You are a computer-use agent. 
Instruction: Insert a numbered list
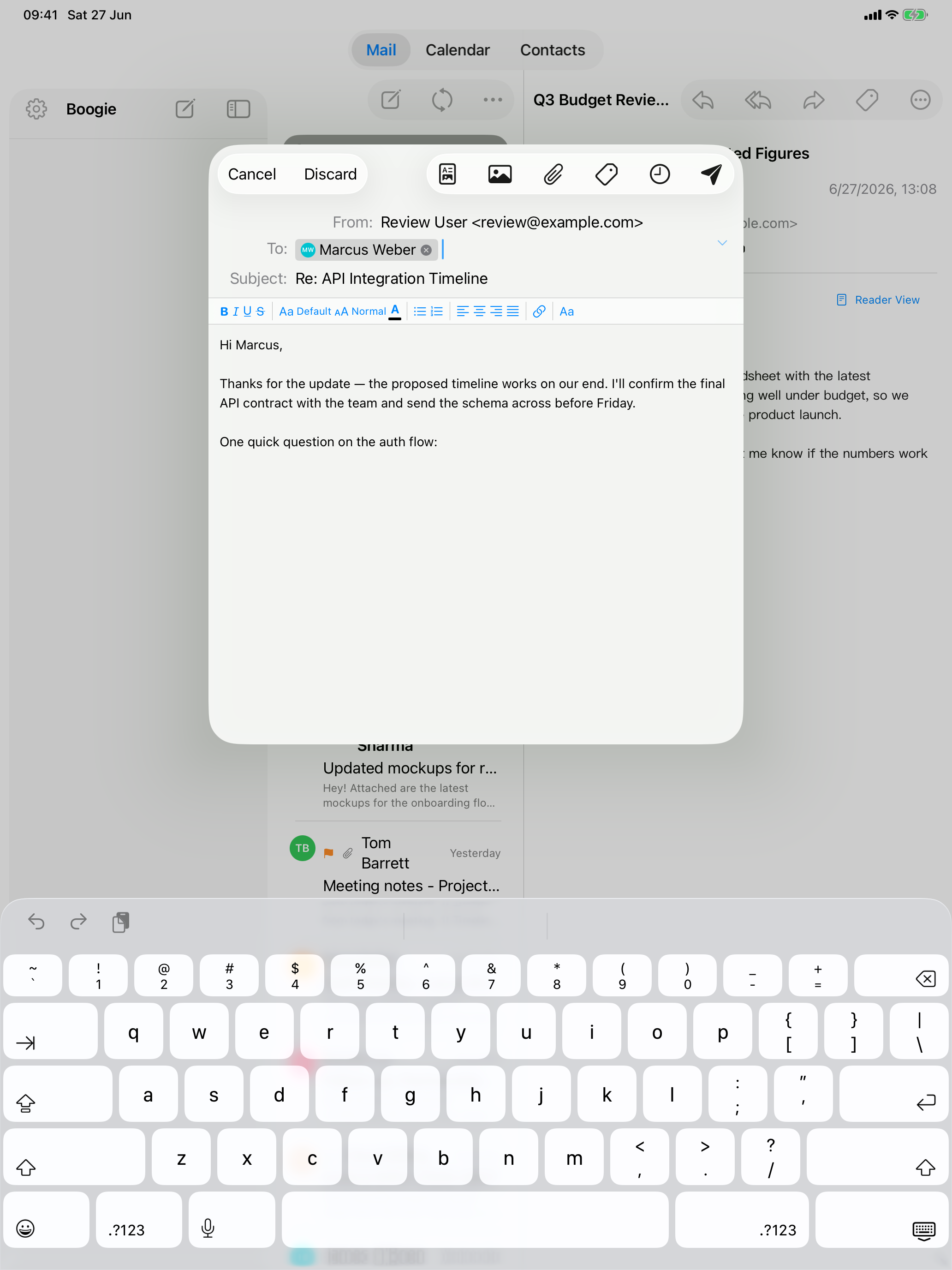coord(437,311)
